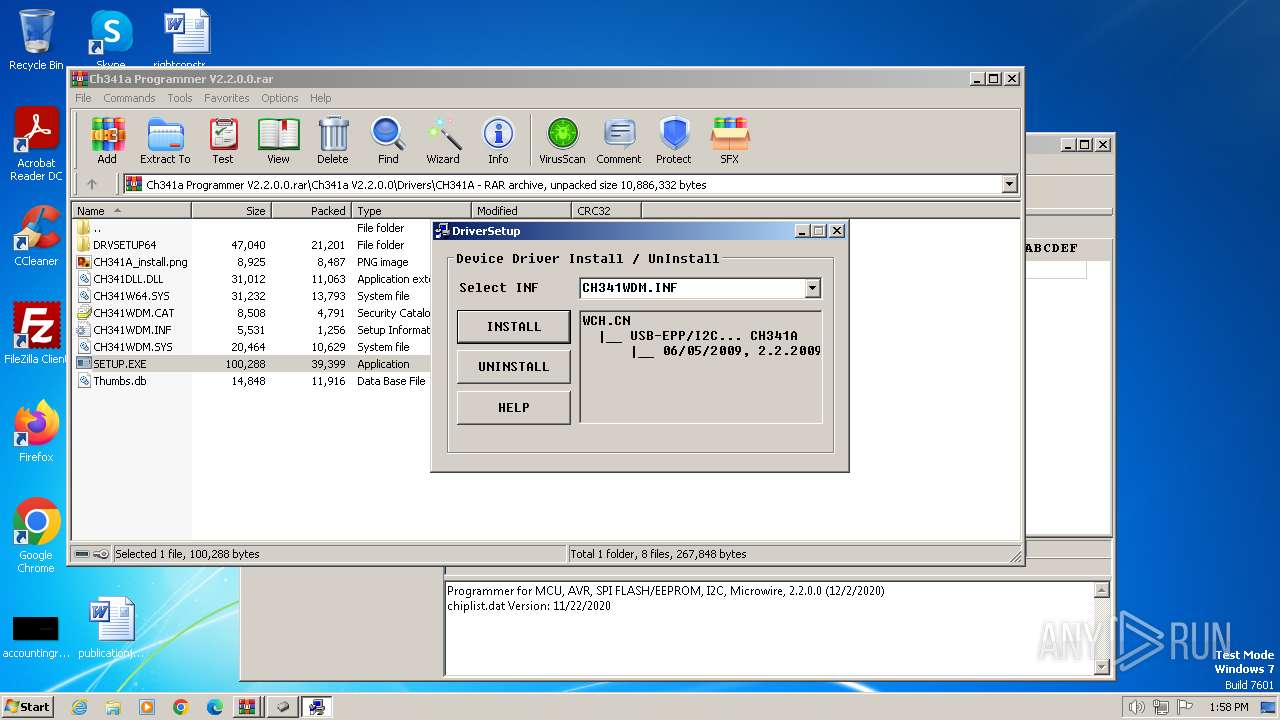Click WinRAR taskbar button

pyautogui.click(x=248, y=707)
